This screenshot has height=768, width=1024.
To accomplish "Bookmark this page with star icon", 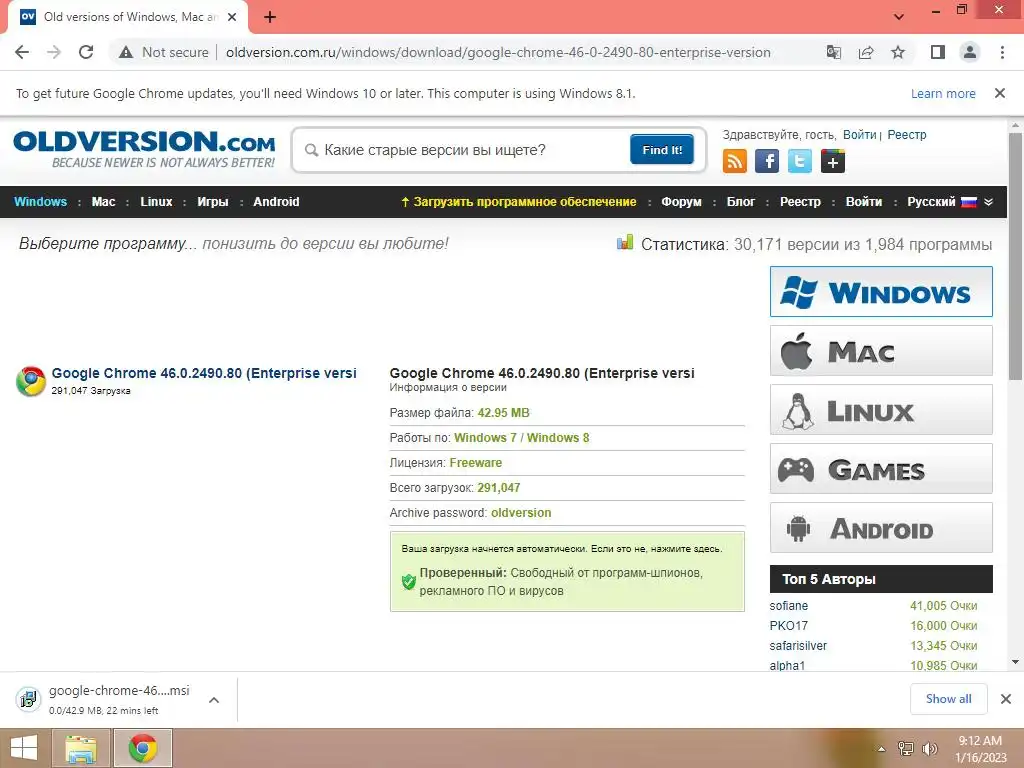I will (x=898, y=52).
